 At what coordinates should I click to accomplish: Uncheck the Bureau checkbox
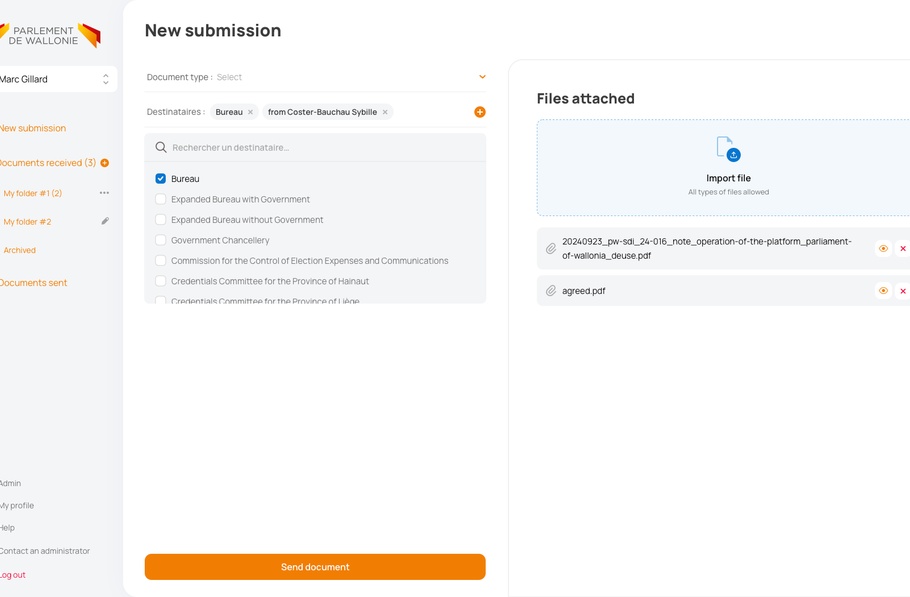(160, 179)
